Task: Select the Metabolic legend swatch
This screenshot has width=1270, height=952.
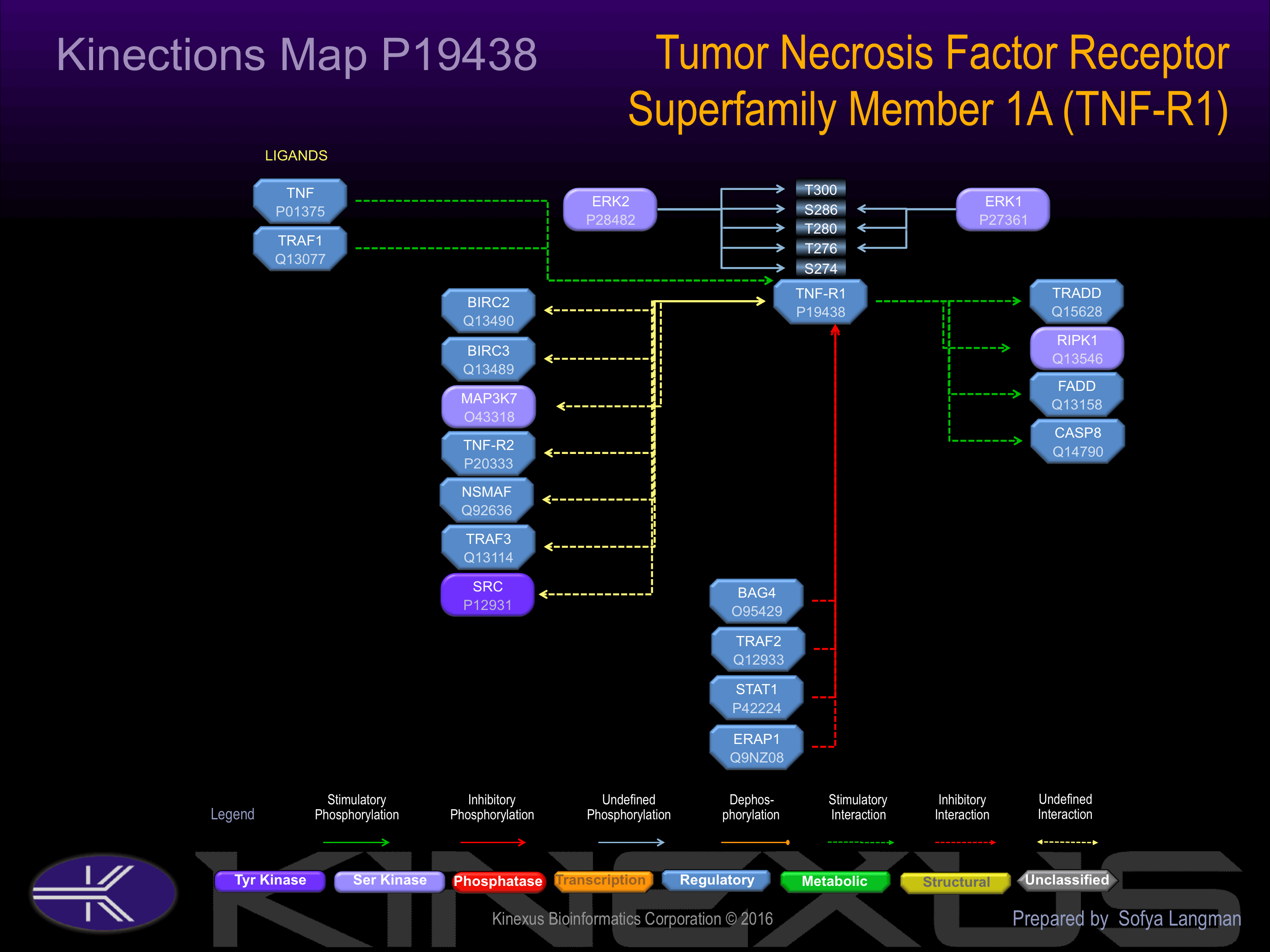Action: point(834,881)
